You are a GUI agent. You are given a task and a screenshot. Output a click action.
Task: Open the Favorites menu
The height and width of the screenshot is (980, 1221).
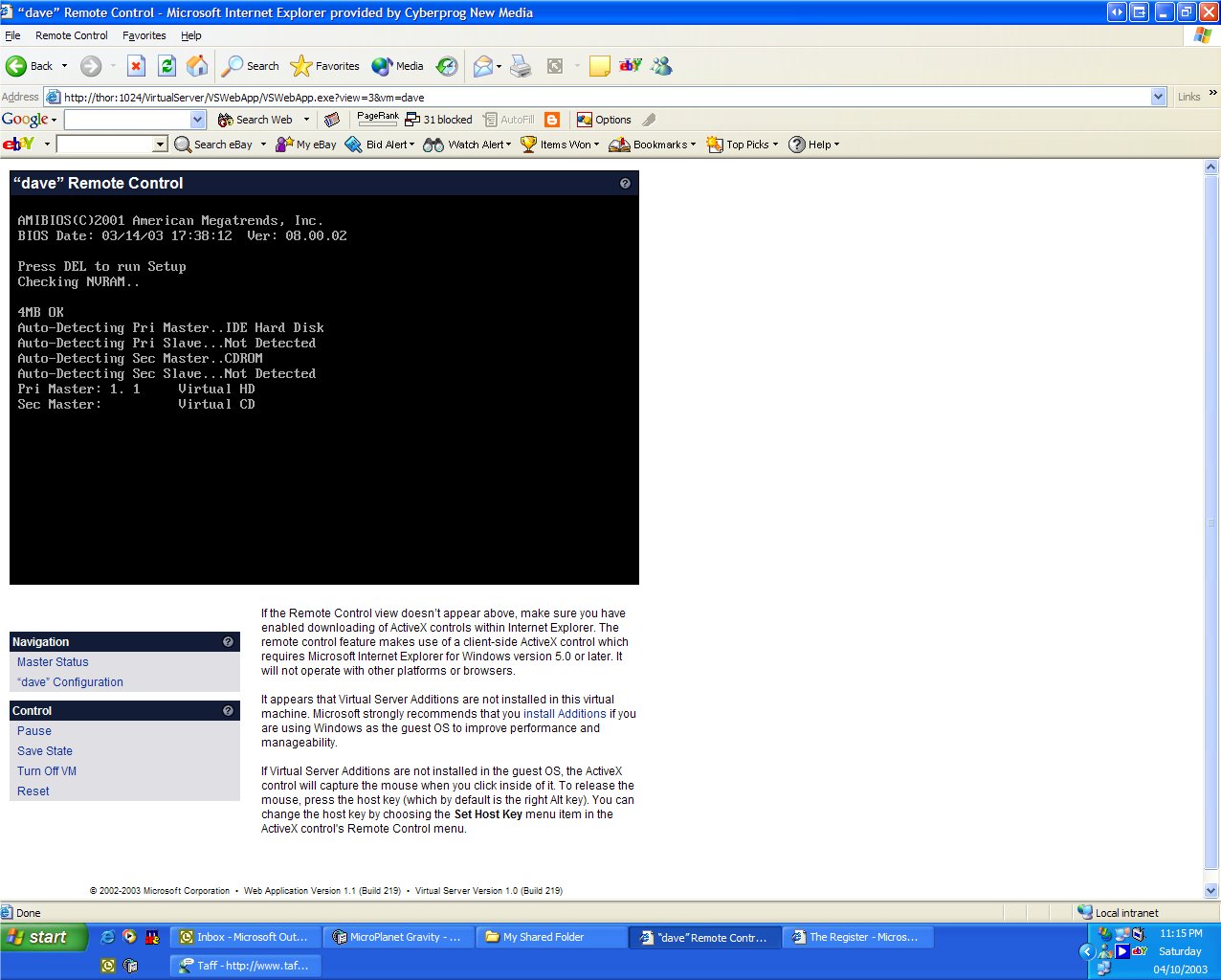coord(144,35)
